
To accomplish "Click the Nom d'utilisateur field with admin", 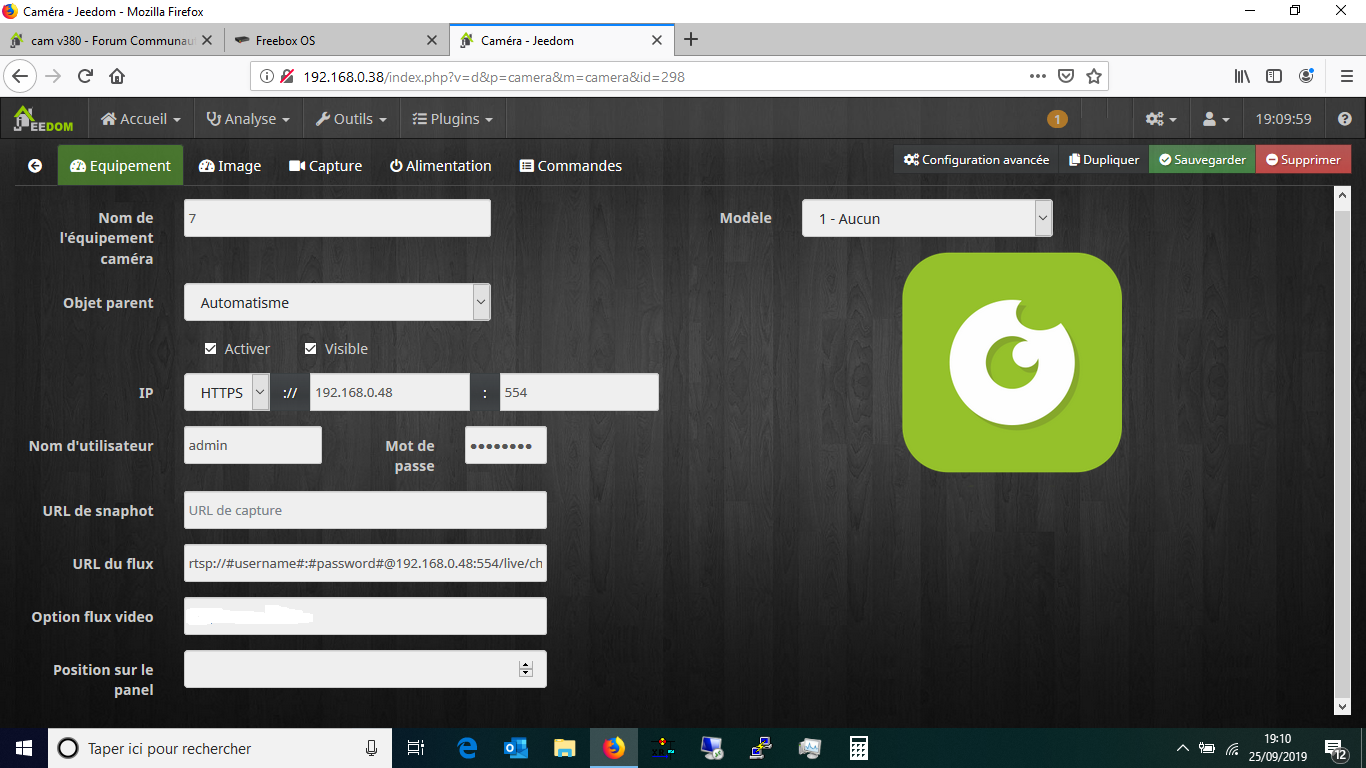I will click(x=253, y=445).
